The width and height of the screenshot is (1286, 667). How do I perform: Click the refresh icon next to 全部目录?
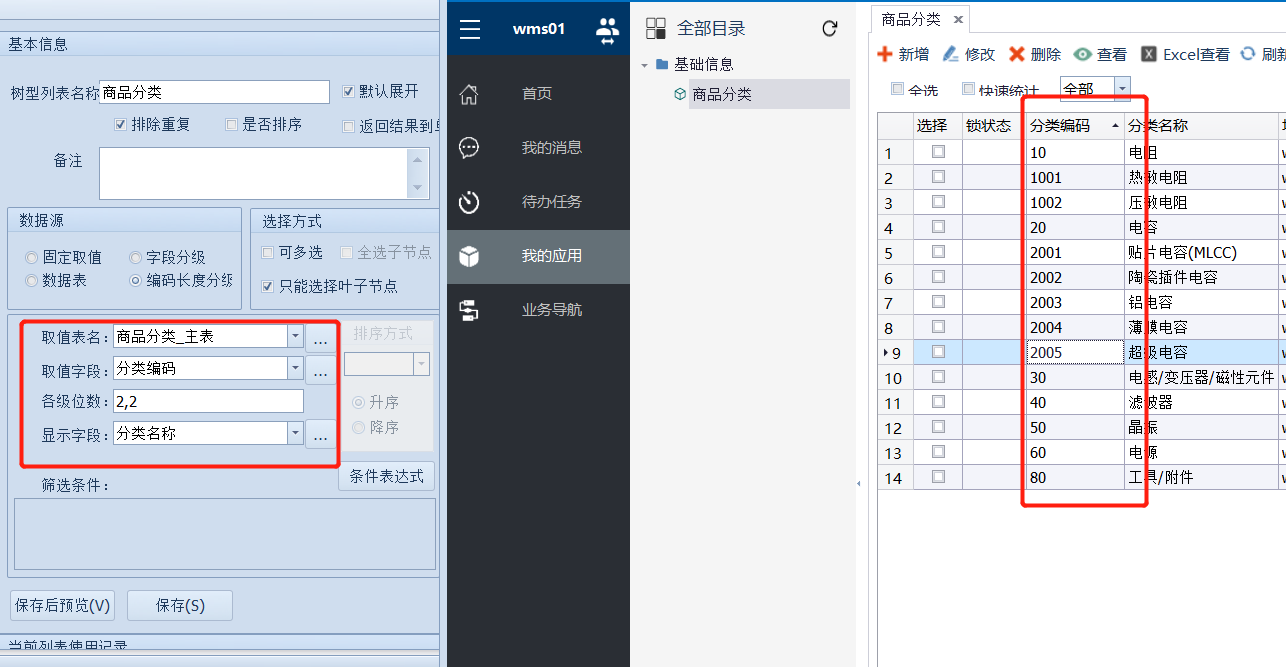pos(829,29)
